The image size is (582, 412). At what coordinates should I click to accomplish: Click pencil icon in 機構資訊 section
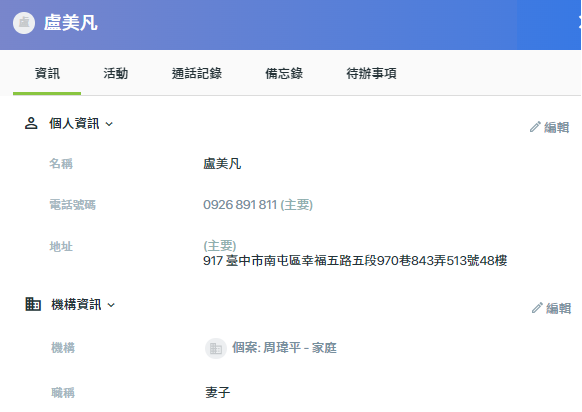click(537, 308)
